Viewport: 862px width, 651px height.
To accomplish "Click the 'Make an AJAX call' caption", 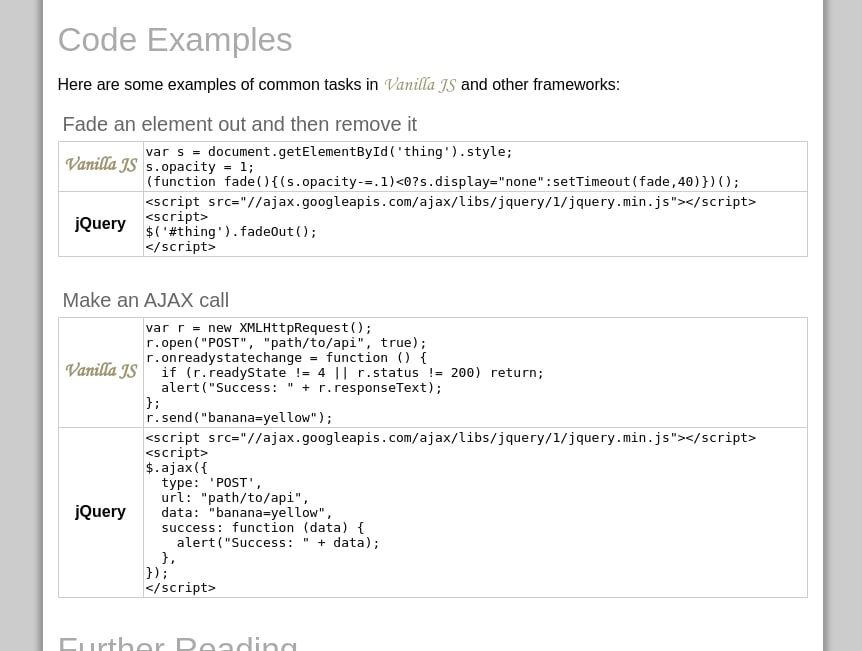I will [x=145, y=301].
